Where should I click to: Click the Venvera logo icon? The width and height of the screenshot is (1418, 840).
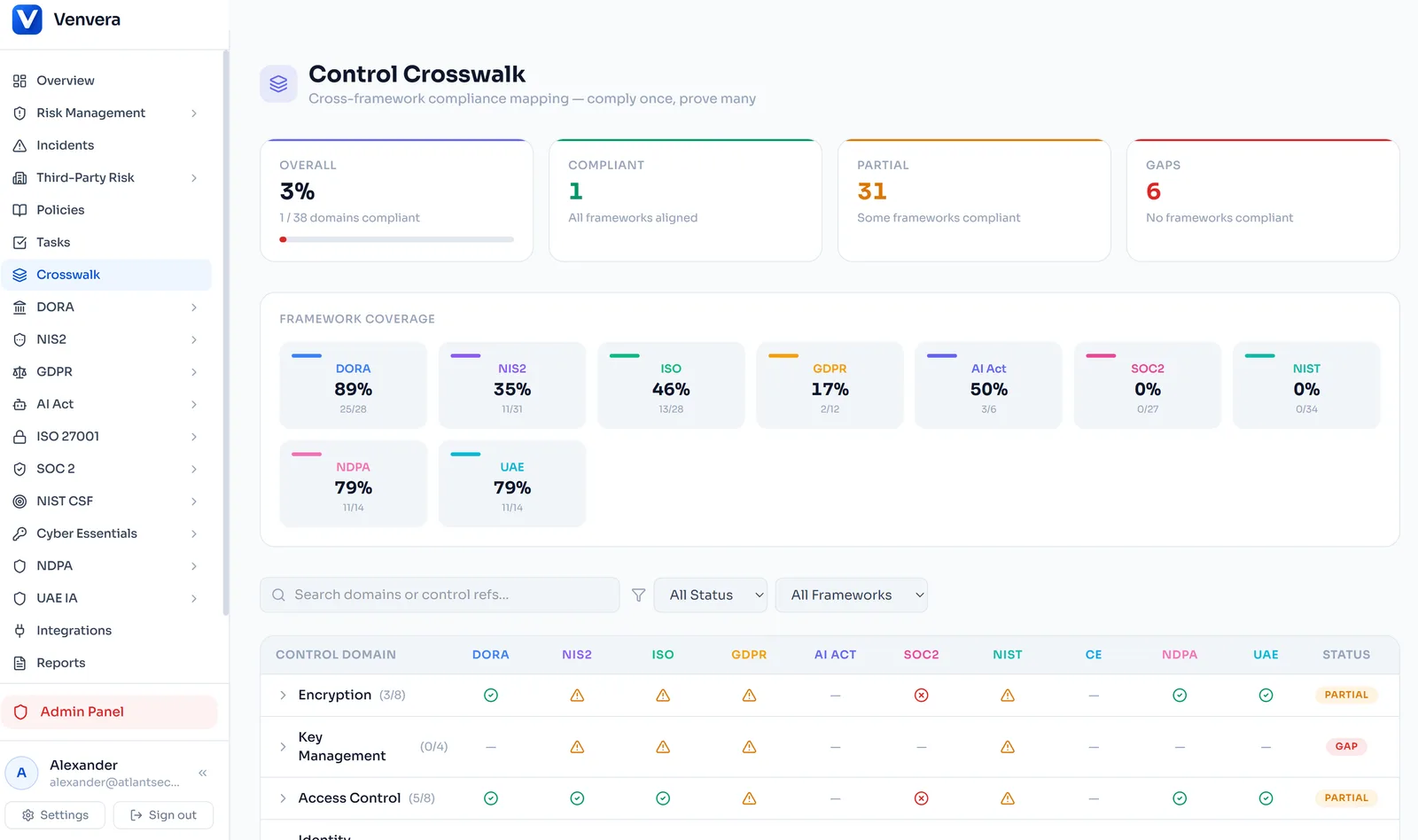27,19
